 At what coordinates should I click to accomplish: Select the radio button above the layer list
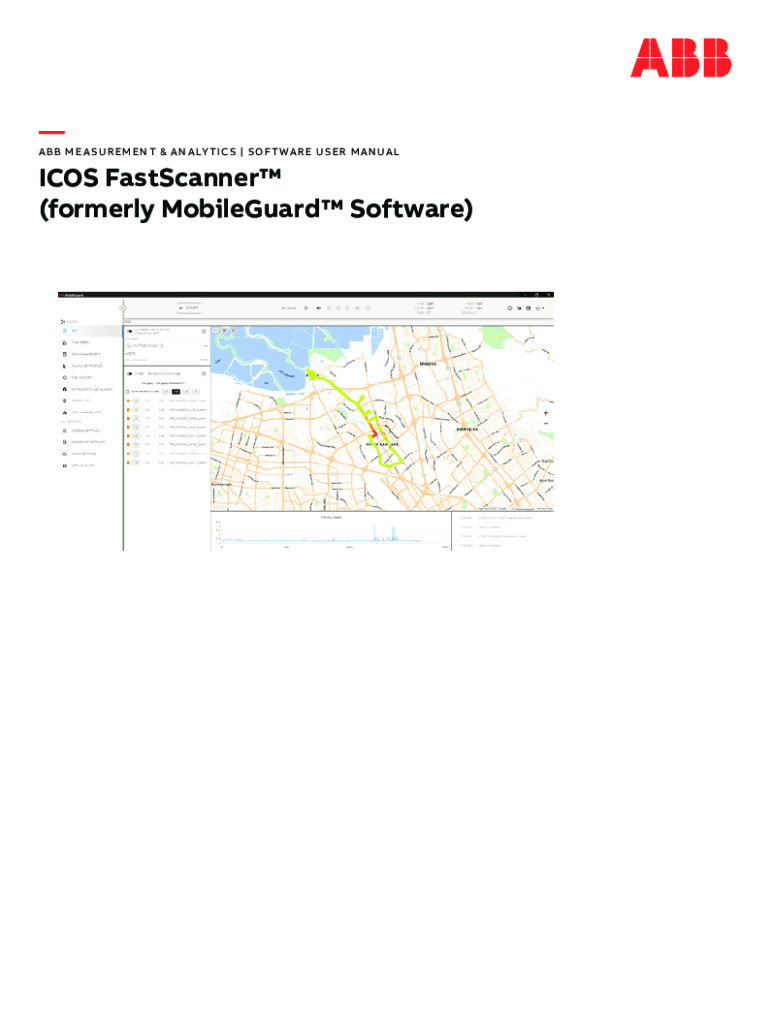pos(129,391)
